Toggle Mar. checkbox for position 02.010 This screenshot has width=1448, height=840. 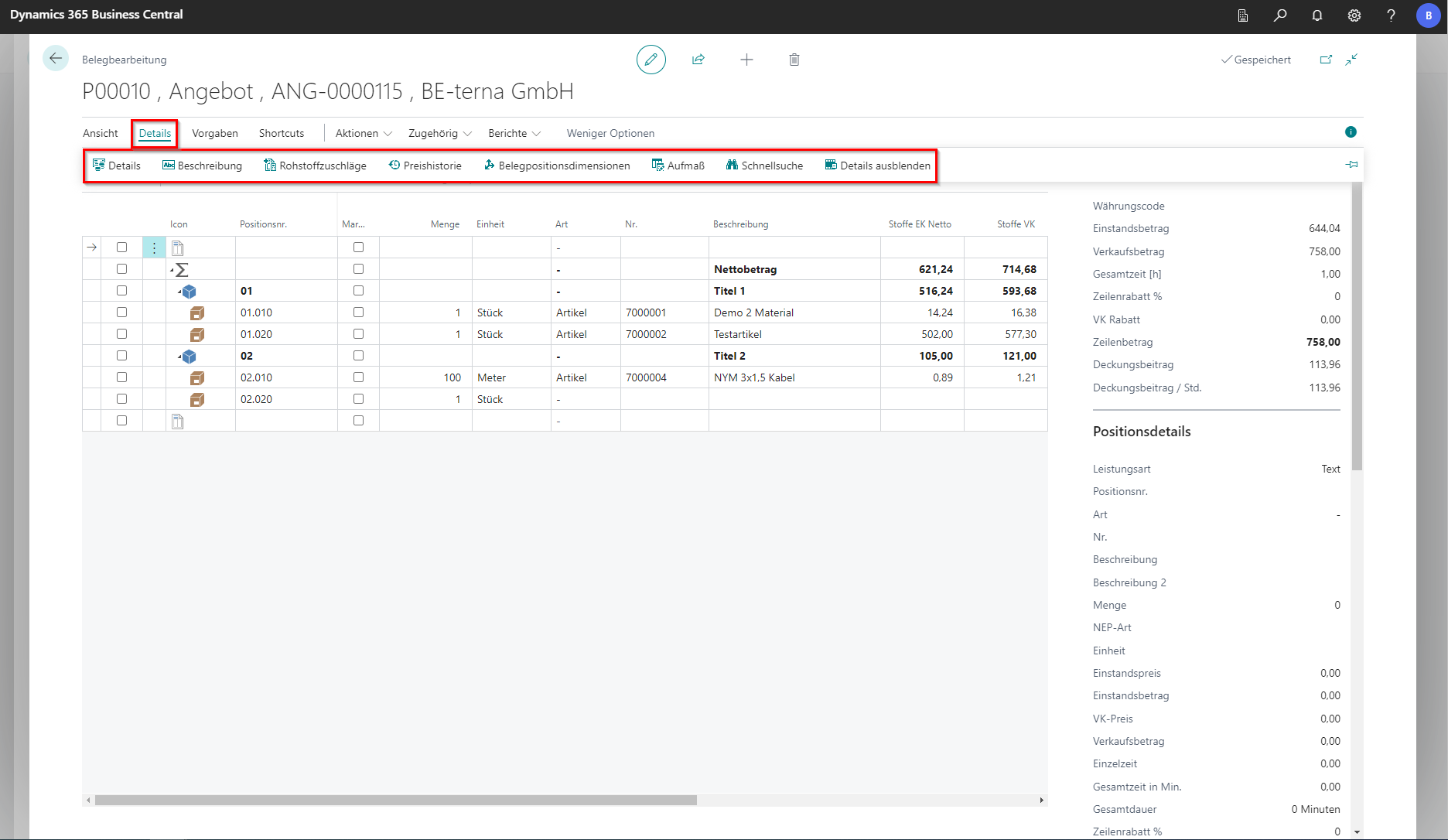358,377
